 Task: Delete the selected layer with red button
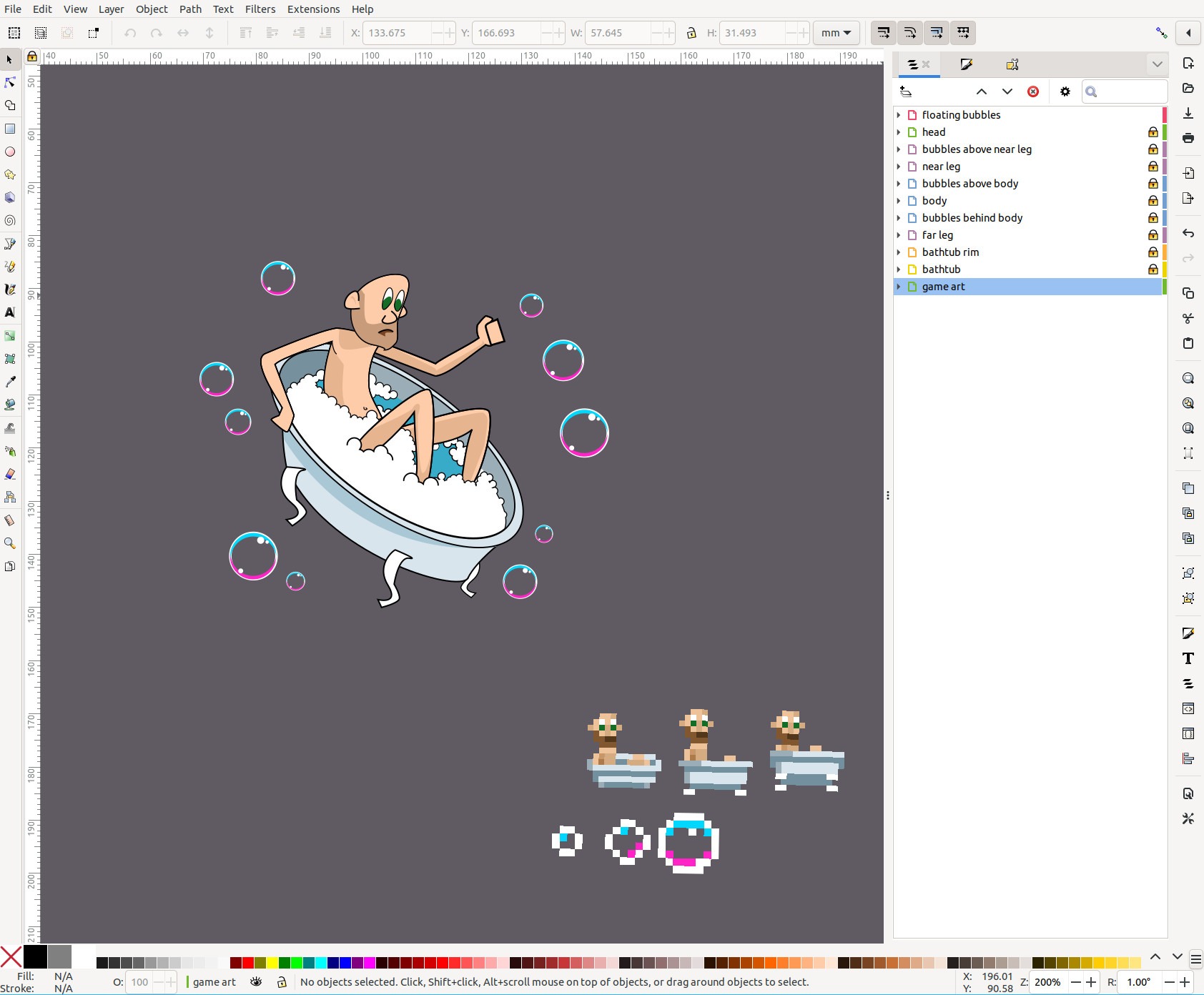1033,91
